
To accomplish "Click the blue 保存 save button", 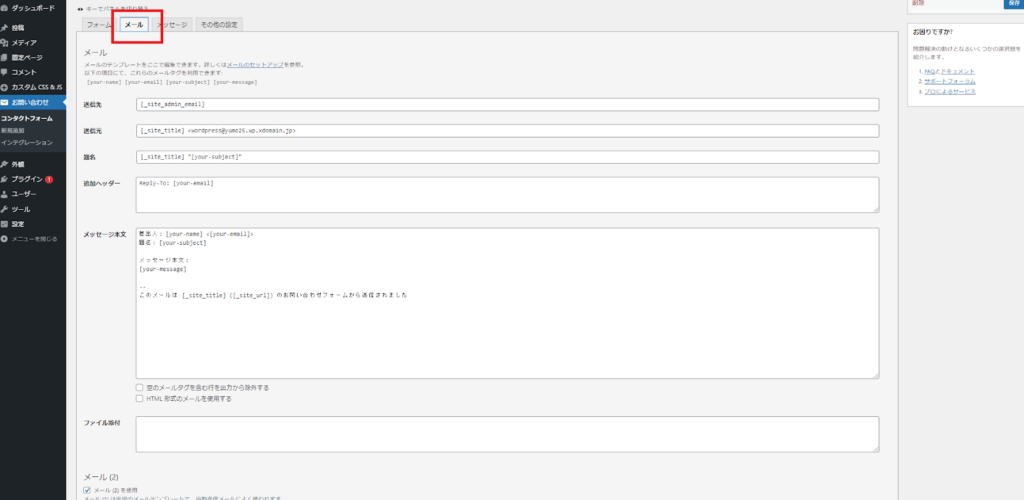I will click(1012, 4).
